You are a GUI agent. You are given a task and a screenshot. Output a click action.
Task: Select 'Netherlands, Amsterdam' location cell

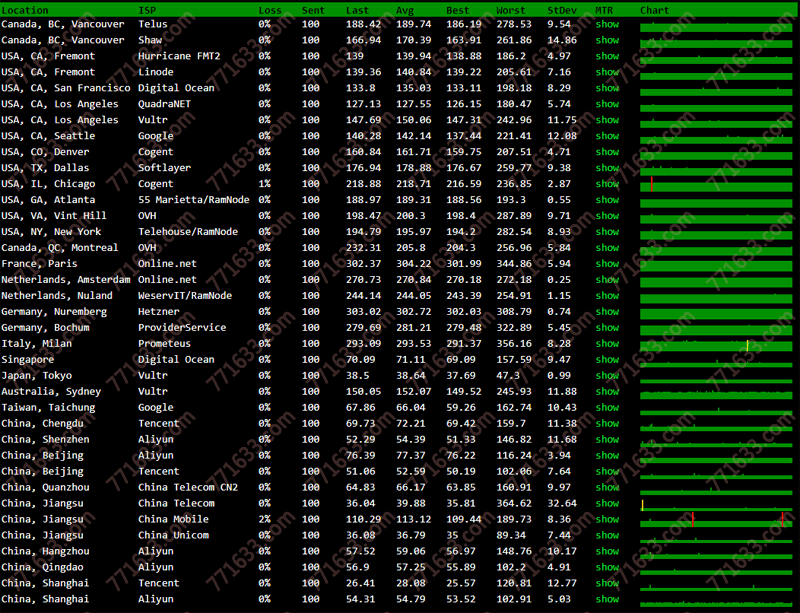coord(66,280)
